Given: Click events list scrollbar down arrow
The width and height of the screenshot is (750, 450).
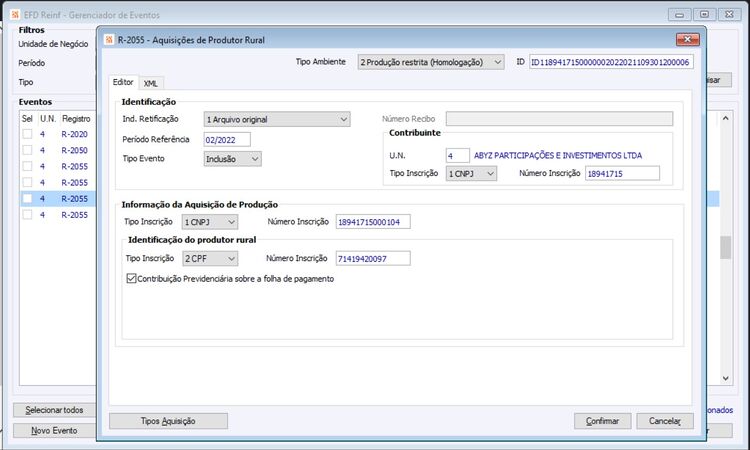Looking at the screenshot, I should [x=726, y=378].
